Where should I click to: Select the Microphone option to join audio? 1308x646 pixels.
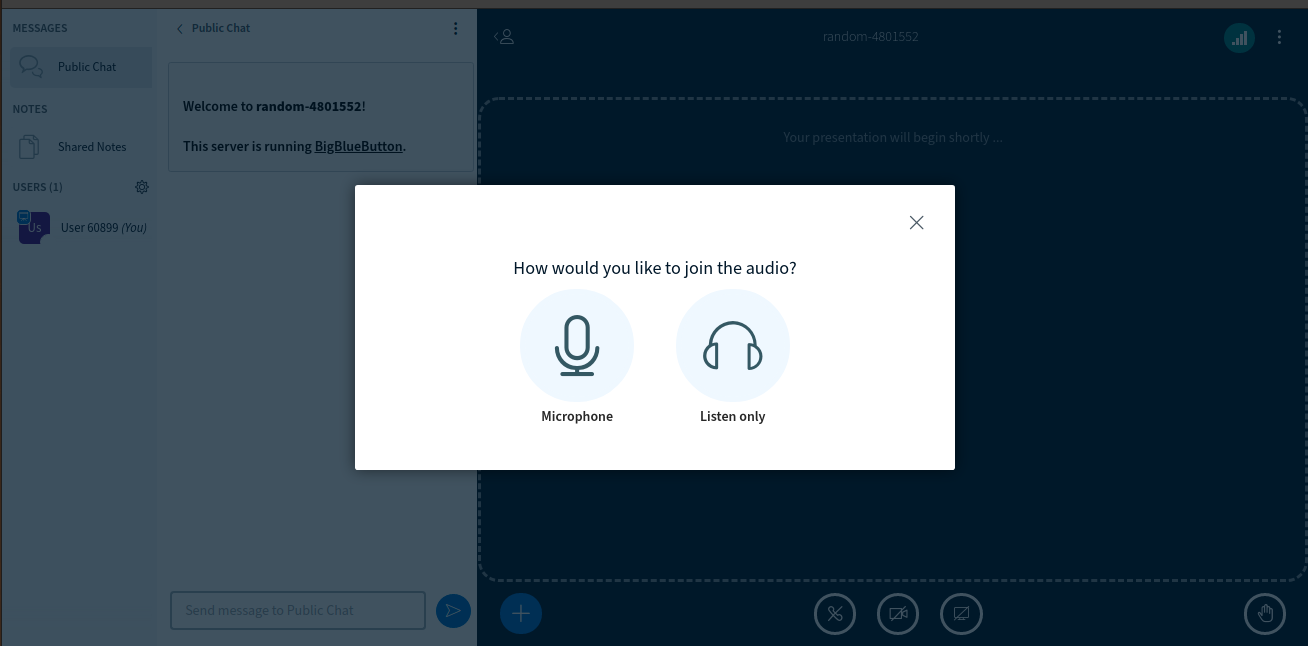577,345
